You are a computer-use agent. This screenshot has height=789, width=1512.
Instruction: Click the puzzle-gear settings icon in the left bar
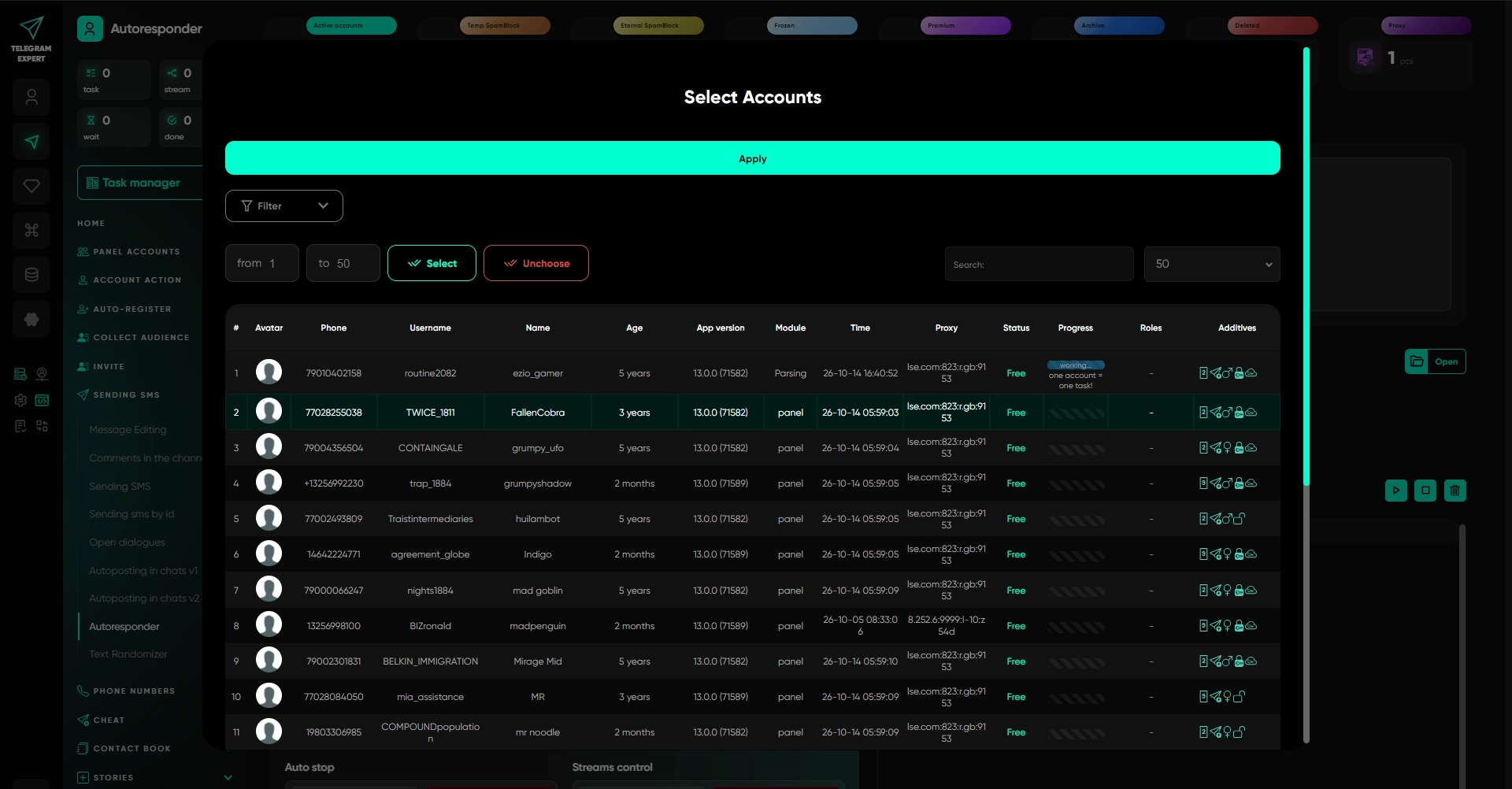click(31, 319)
